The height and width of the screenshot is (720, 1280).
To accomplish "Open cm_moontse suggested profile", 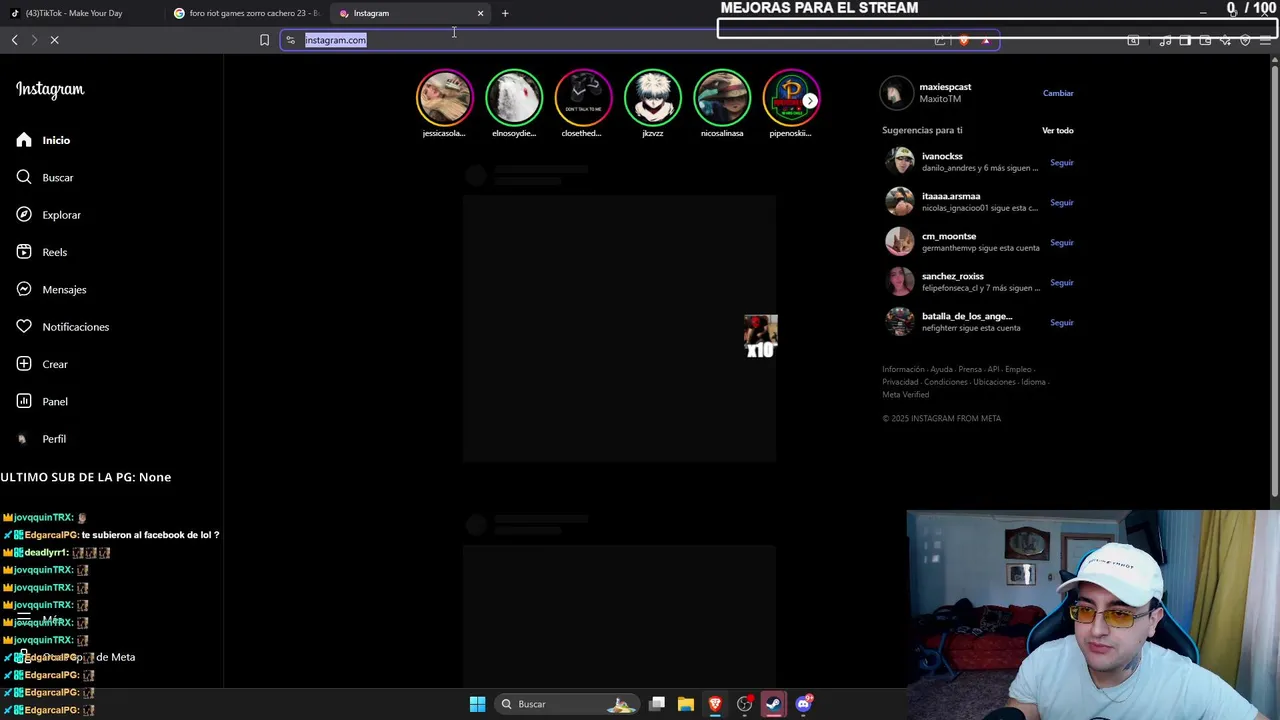I will (949, 236).
